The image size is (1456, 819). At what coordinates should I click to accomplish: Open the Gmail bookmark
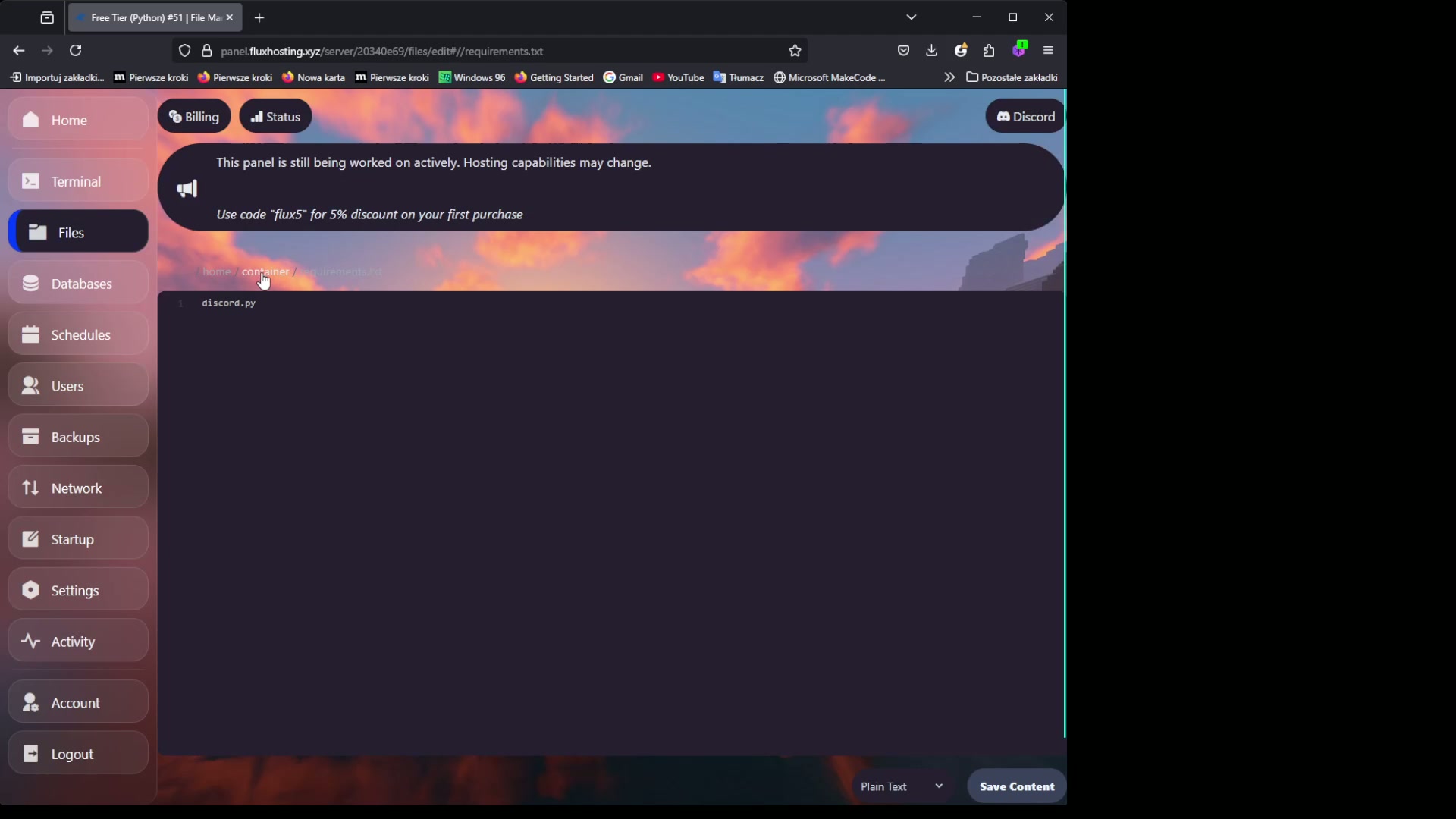pos(623,77)
